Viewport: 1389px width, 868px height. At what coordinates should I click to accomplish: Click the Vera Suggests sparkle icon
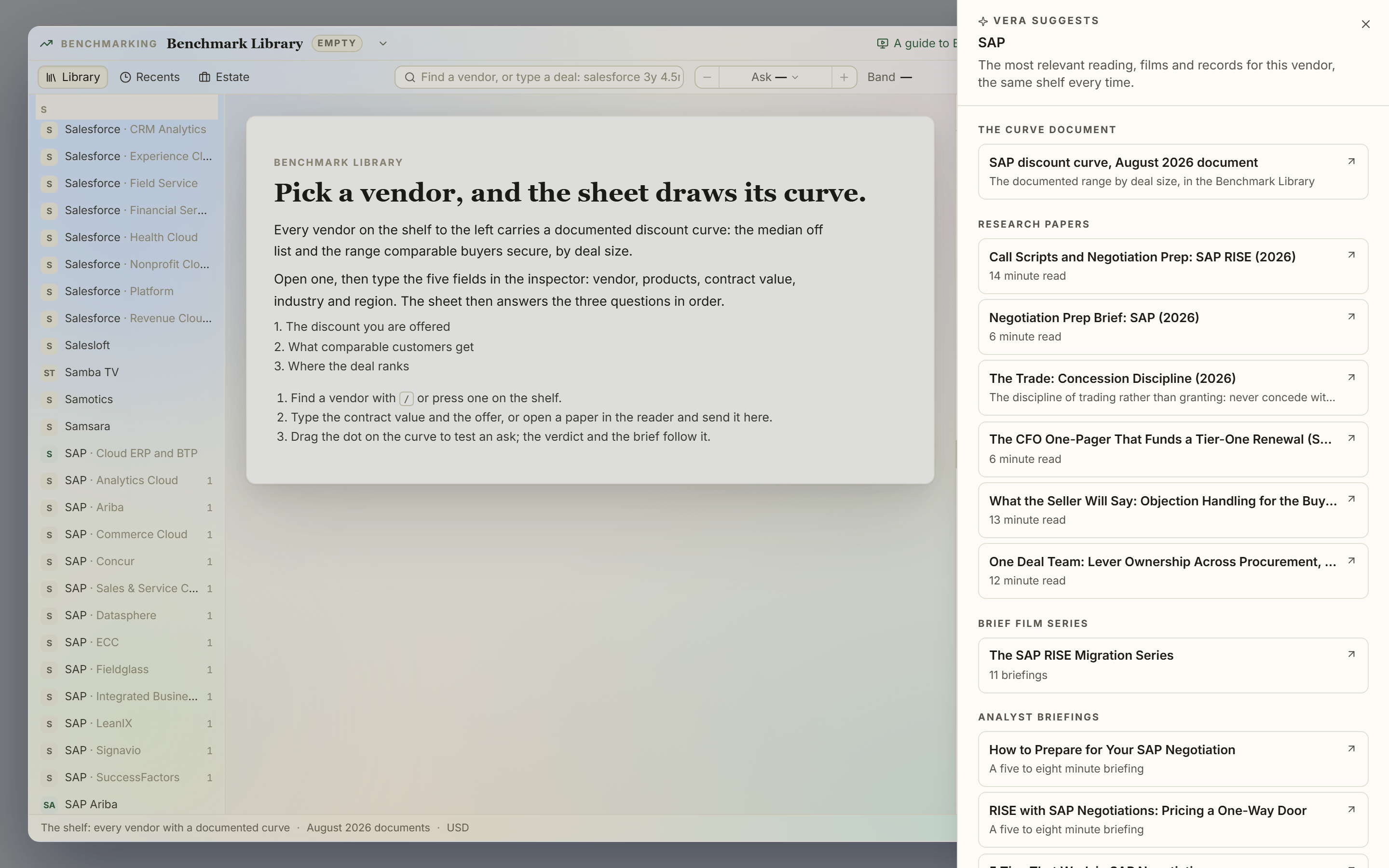tap(983, 21)
